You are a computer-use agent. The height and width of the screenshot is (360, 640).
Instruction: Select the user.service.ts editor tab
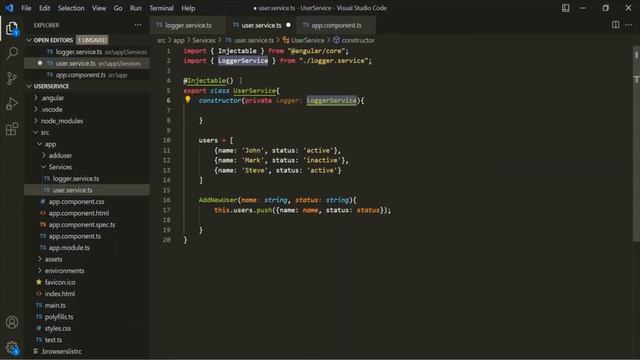point(261,25)
